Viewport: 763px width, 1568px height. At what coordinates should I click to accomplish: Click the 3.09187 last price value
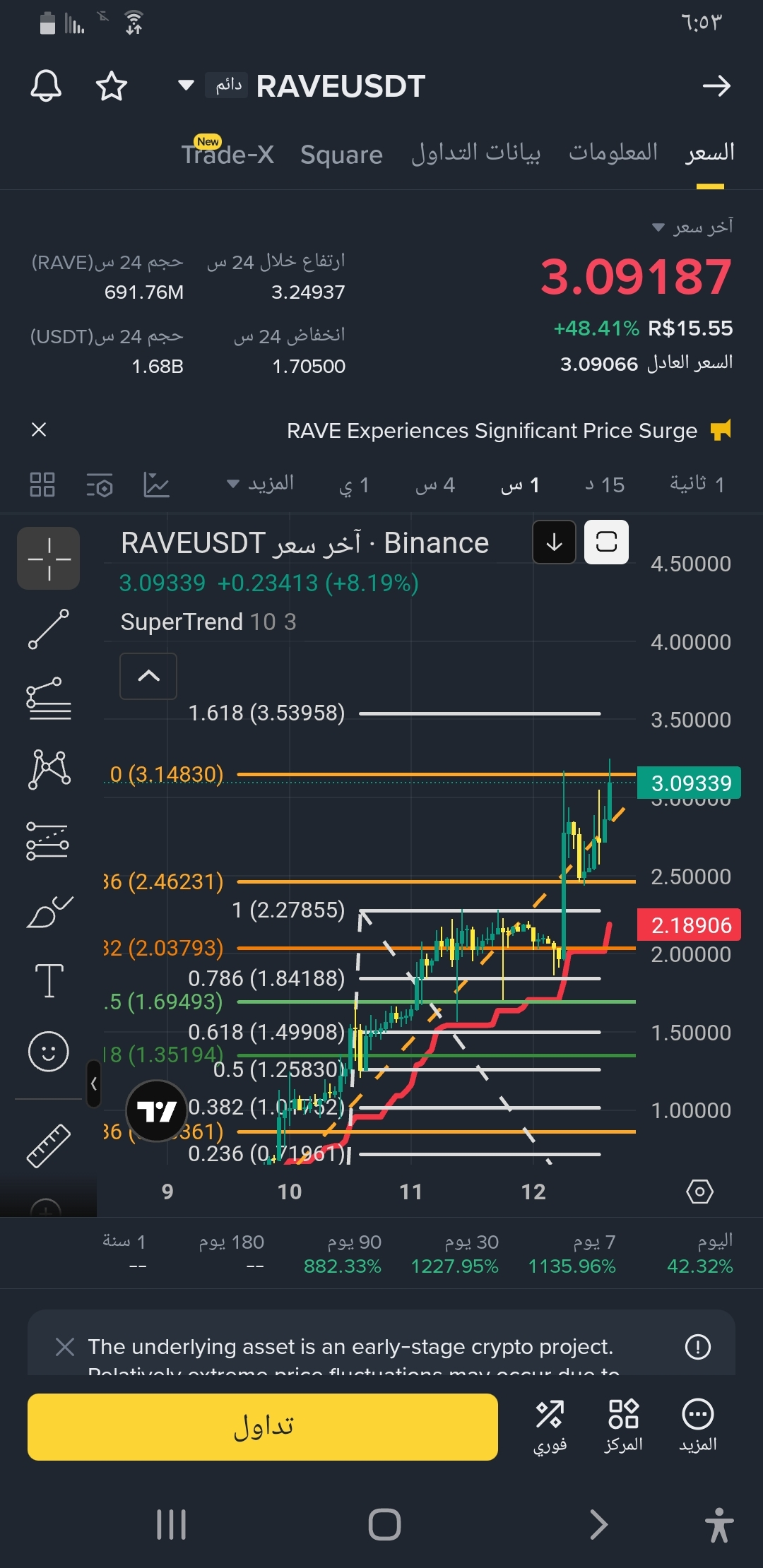(x=636, y=276)
